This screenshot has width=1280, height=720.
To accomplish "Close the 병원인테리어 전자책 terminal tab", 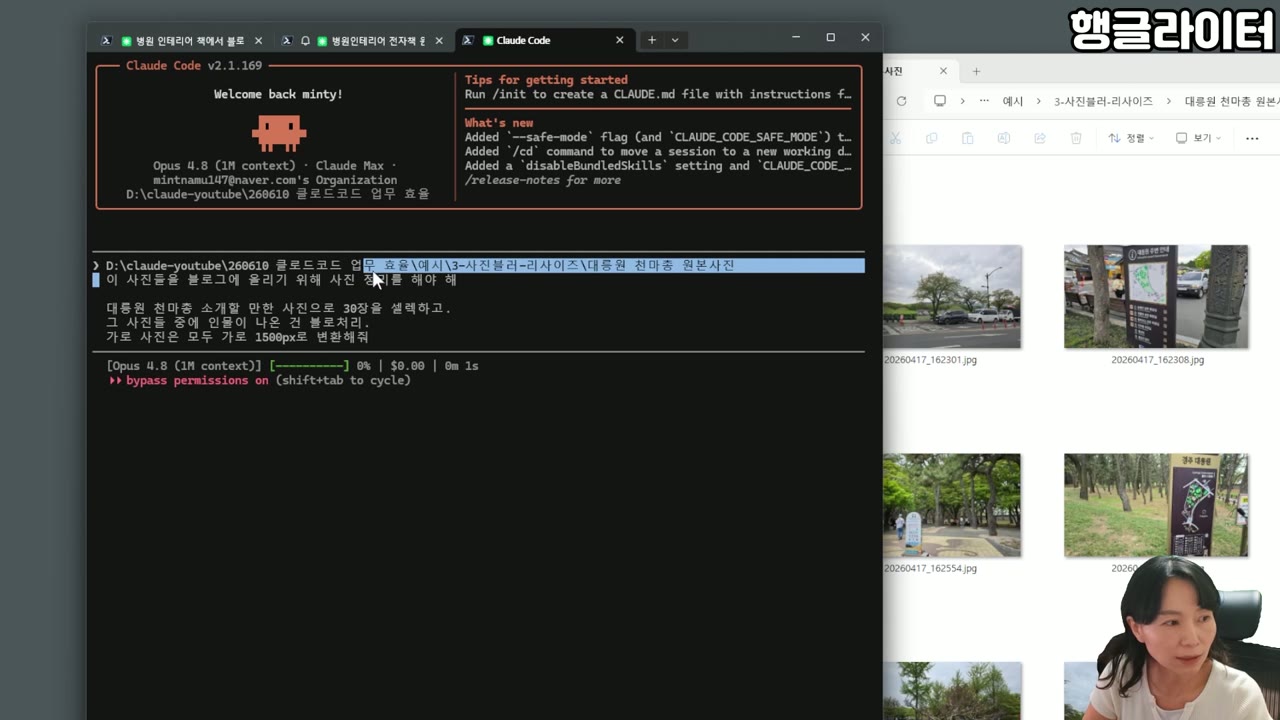I will coord(439,40).
